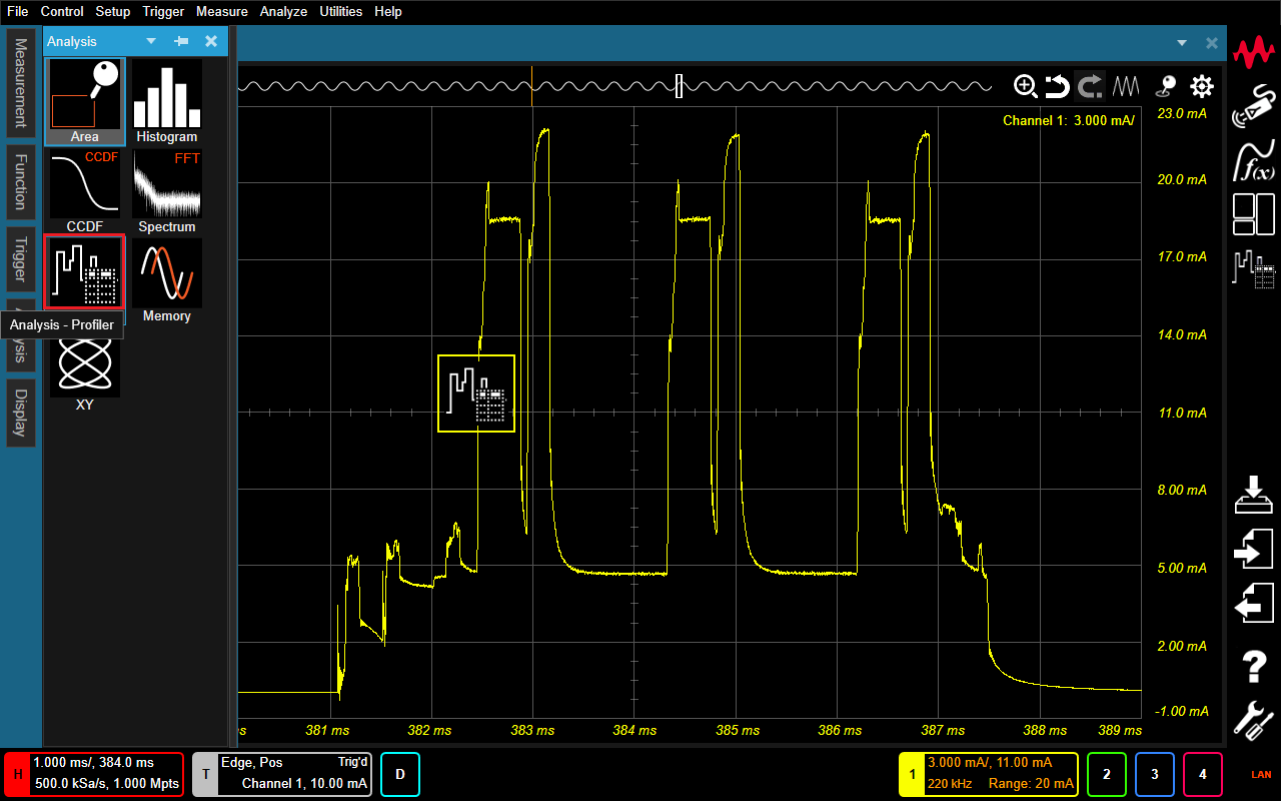1281x801 pixels.
Task: Open the Setup menu
Action: tap(113, 12)
